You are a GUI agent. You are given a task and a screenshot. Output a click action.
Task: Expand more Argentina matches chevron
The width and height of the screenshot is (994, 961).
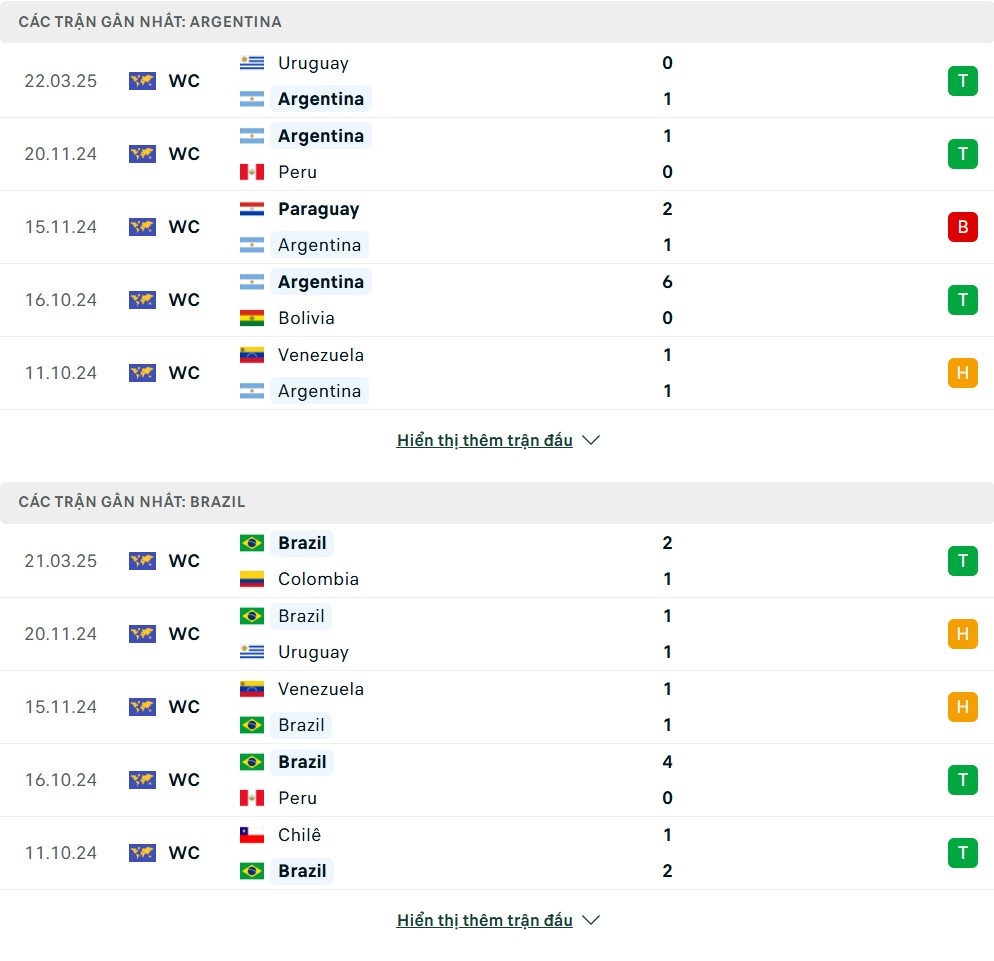tap(590, 440)
